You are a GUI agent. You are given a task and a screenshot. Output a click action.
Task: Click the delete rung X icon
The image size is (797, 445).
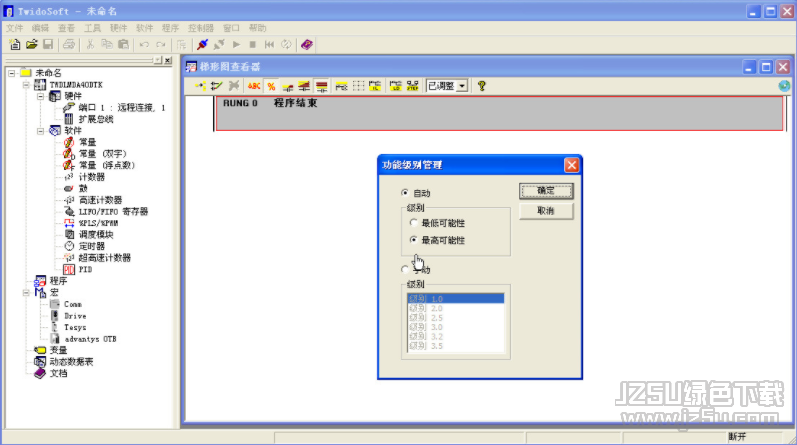pyautogui.click(x=234, y=86)
